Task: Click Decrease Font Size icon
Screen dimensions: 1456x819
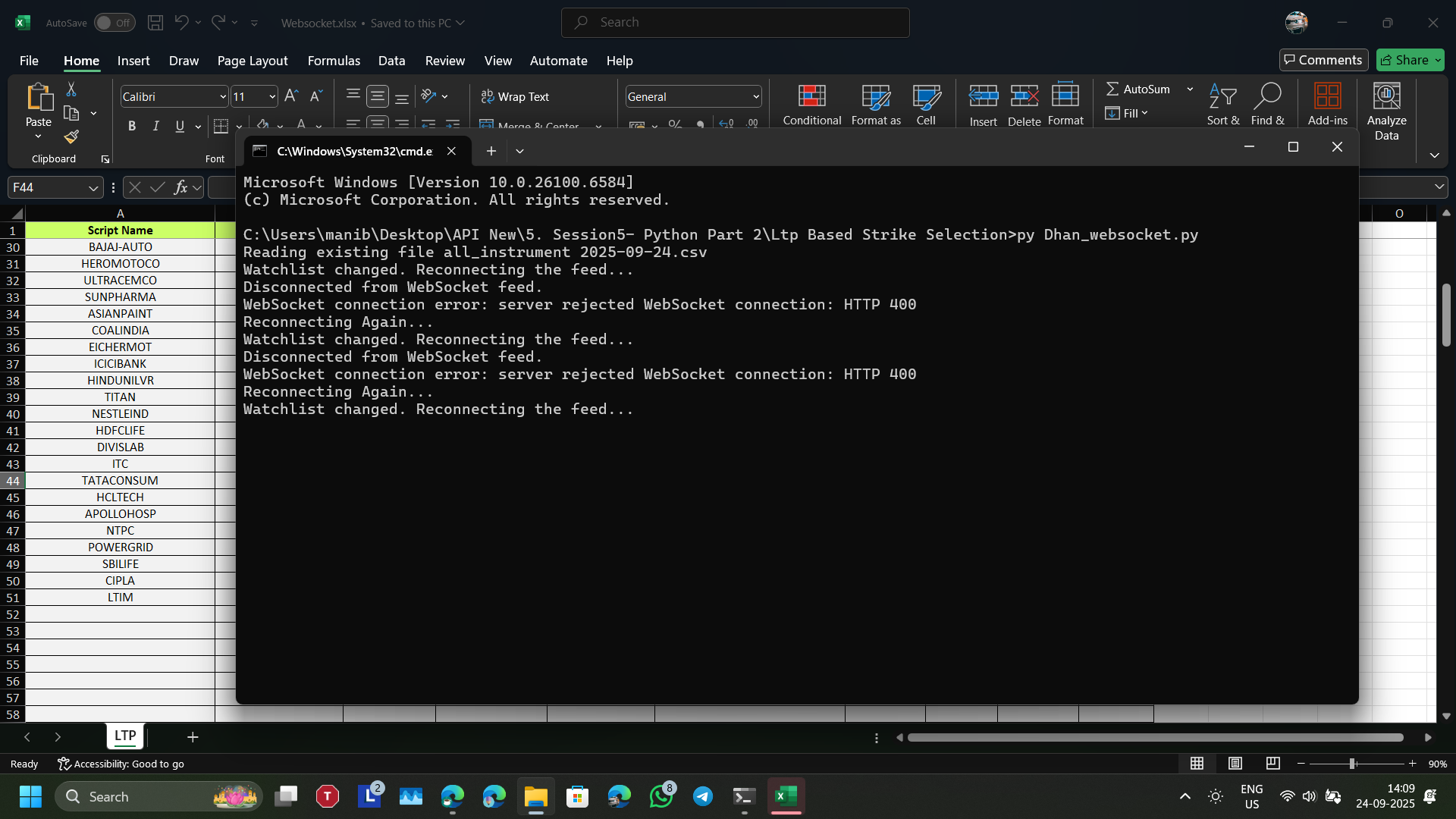Action: tap(316, 96)
